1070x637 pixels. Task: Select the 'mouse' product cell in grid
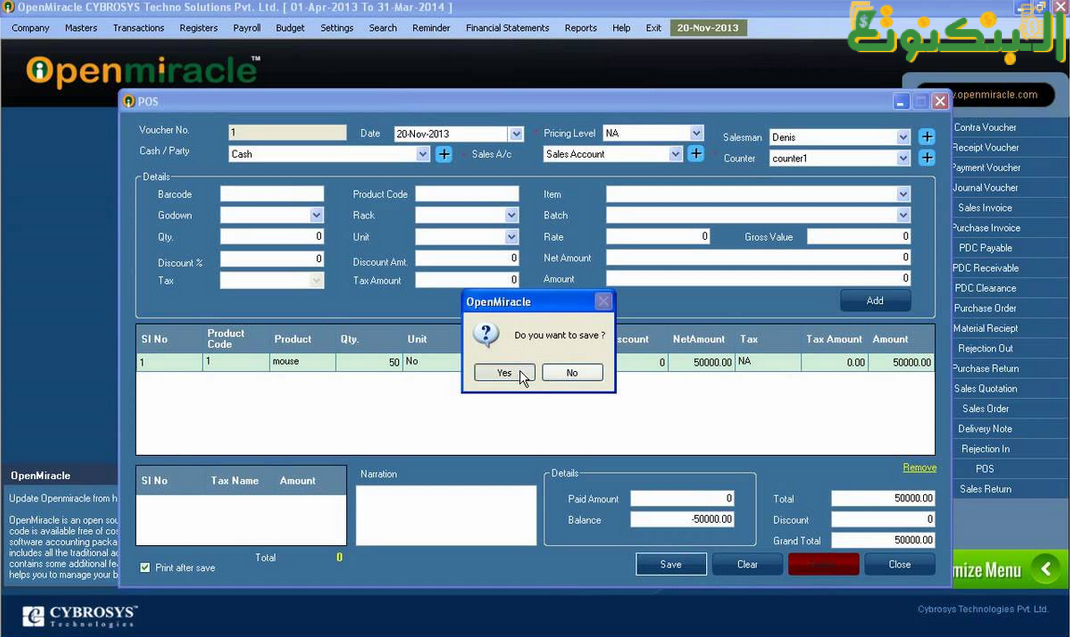[302, 362]
